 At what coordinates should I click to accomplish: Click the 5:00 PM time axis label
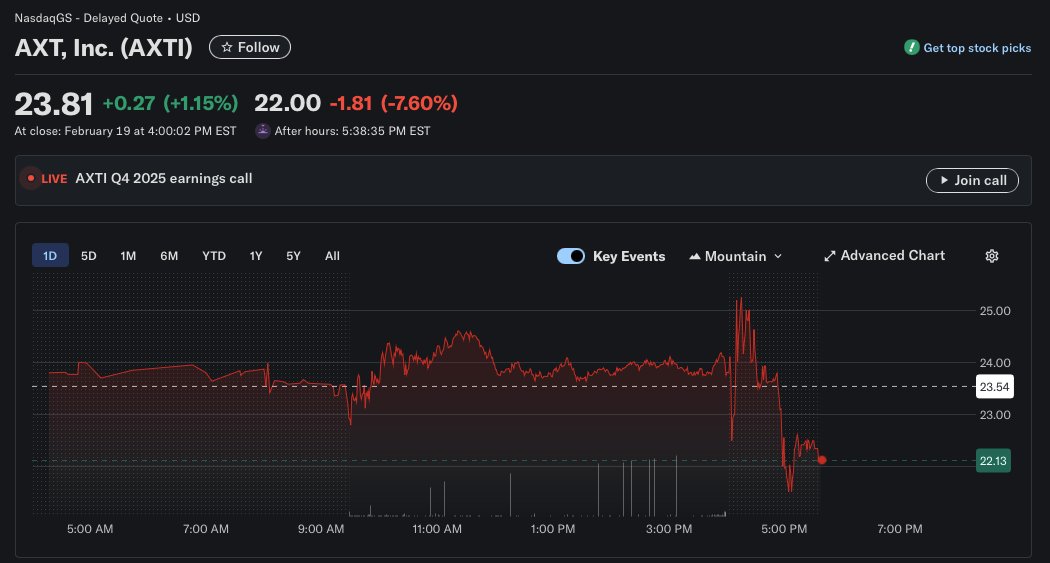(784, 529)
